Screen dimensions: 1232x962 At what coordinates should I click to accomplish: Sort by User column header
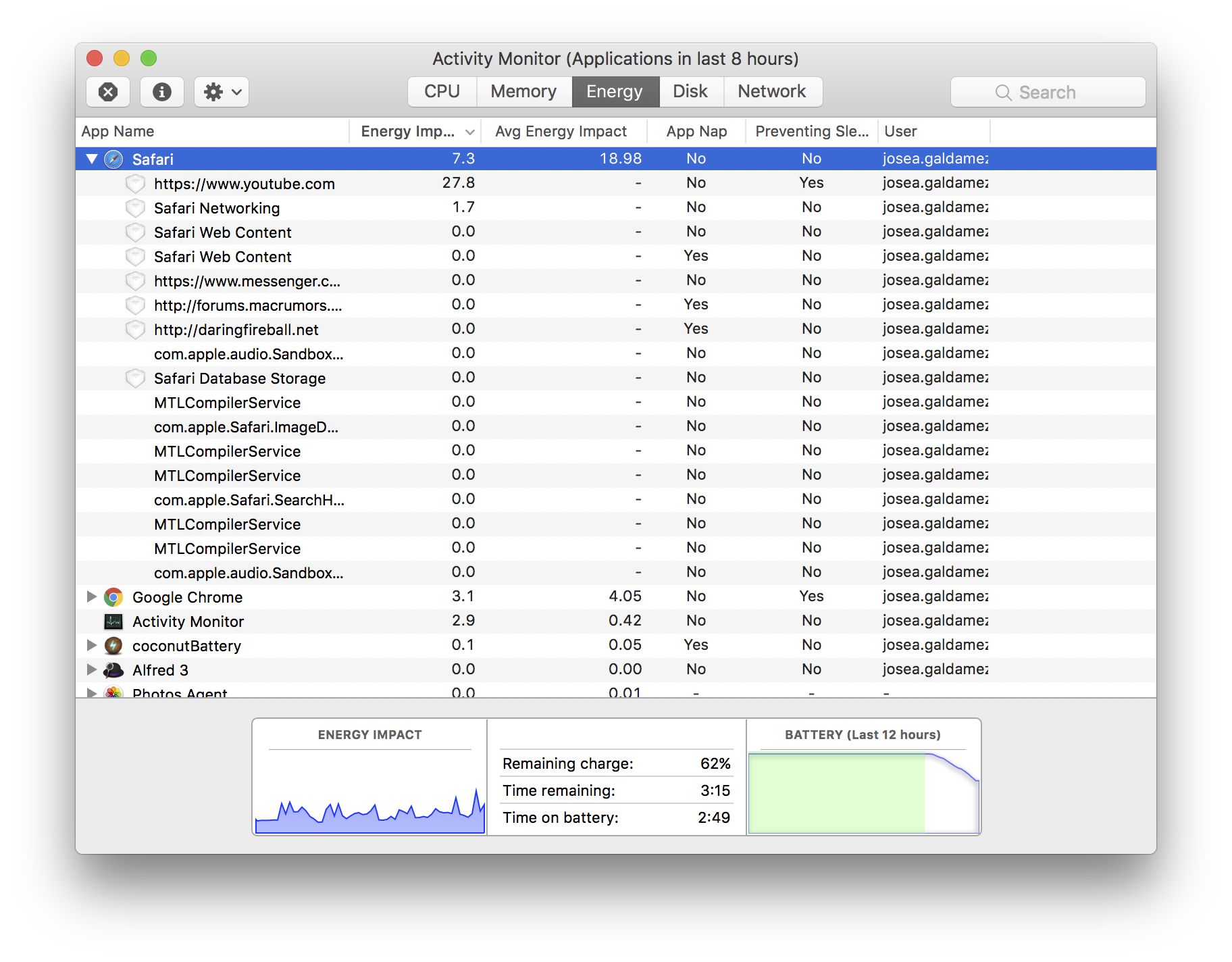coord(934,132)
